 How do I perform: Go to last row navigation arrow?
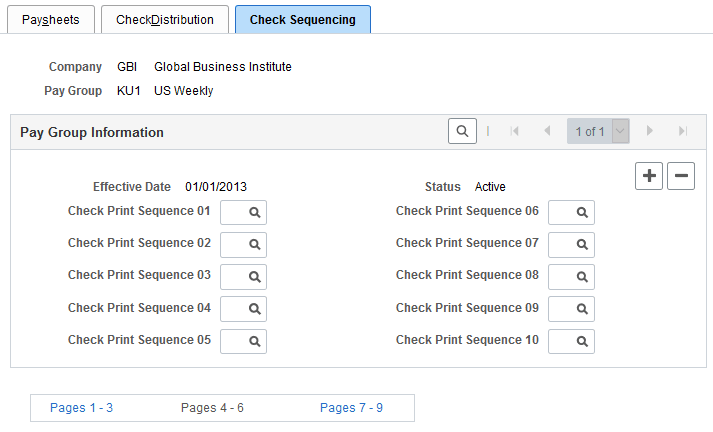(x=682, y=131)
